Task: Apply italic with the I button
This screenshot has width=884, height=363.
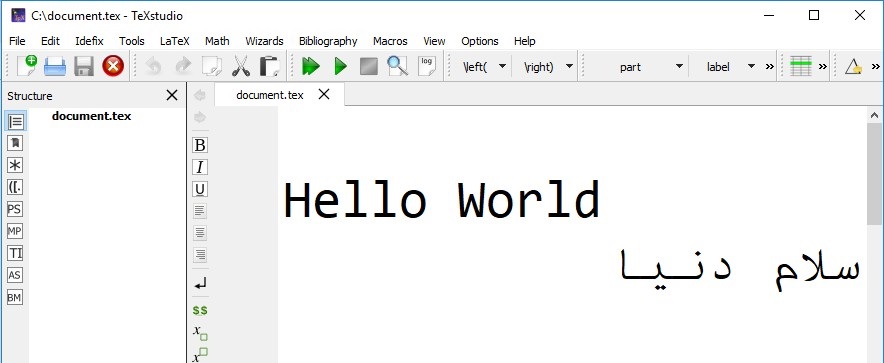Action: (200, 167)
